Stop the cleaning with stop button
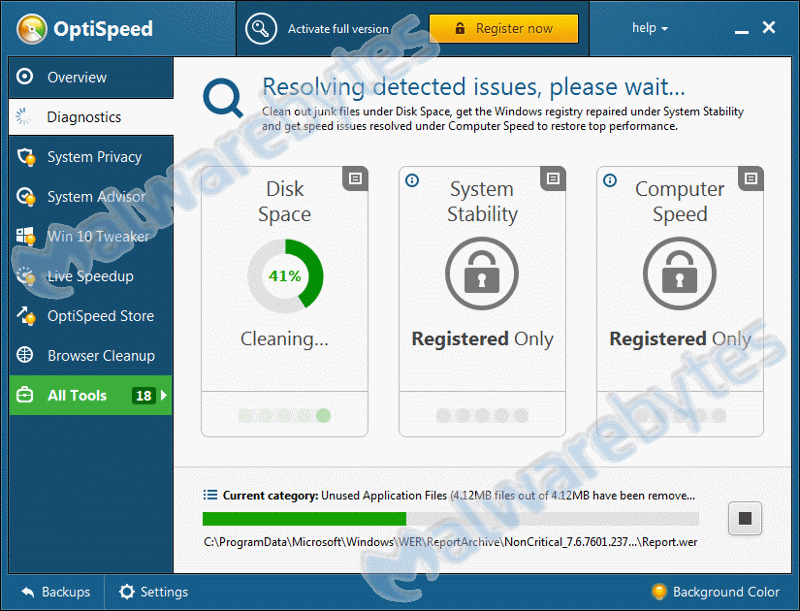800x611 pixels. [745, 518]
